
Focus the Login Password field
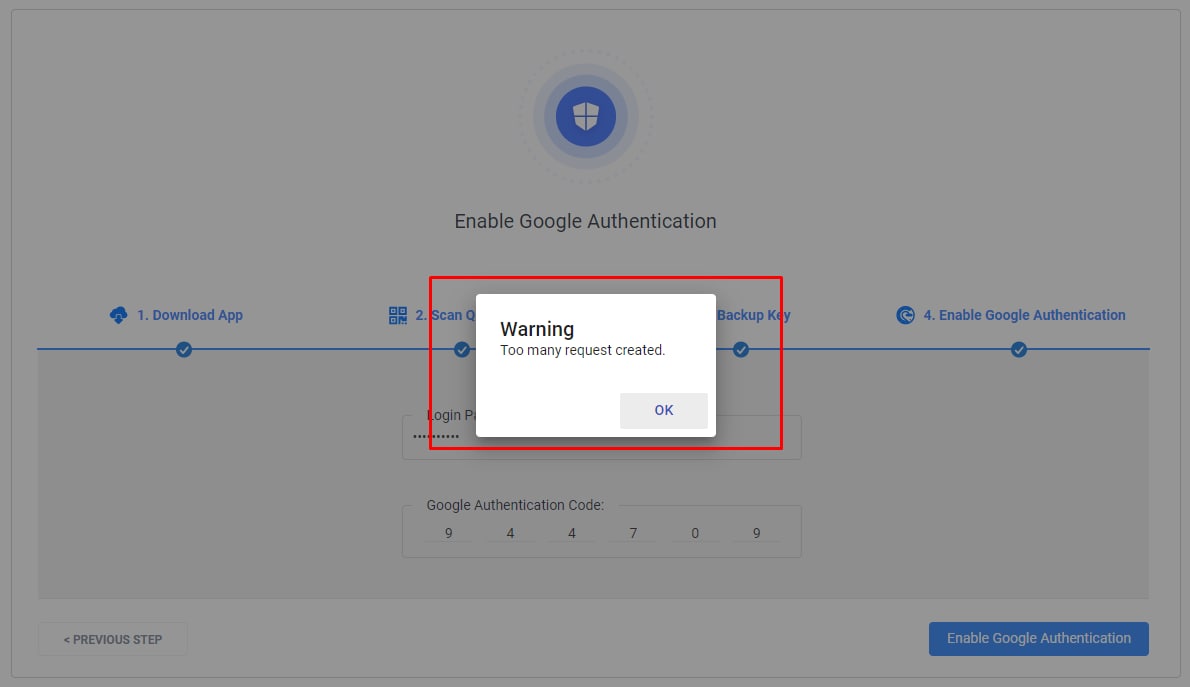tap(601, 436)
